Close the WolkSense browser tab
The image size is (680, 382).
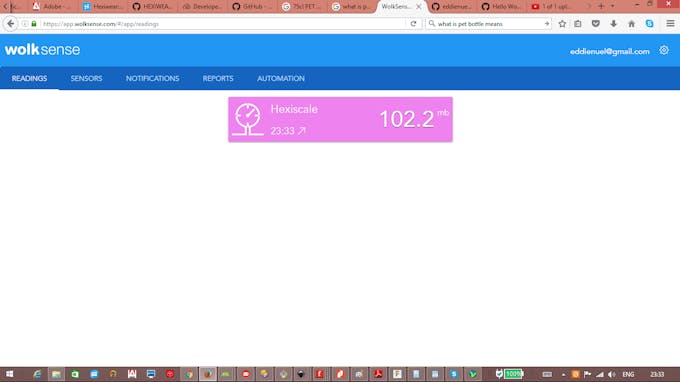[418, 7]
